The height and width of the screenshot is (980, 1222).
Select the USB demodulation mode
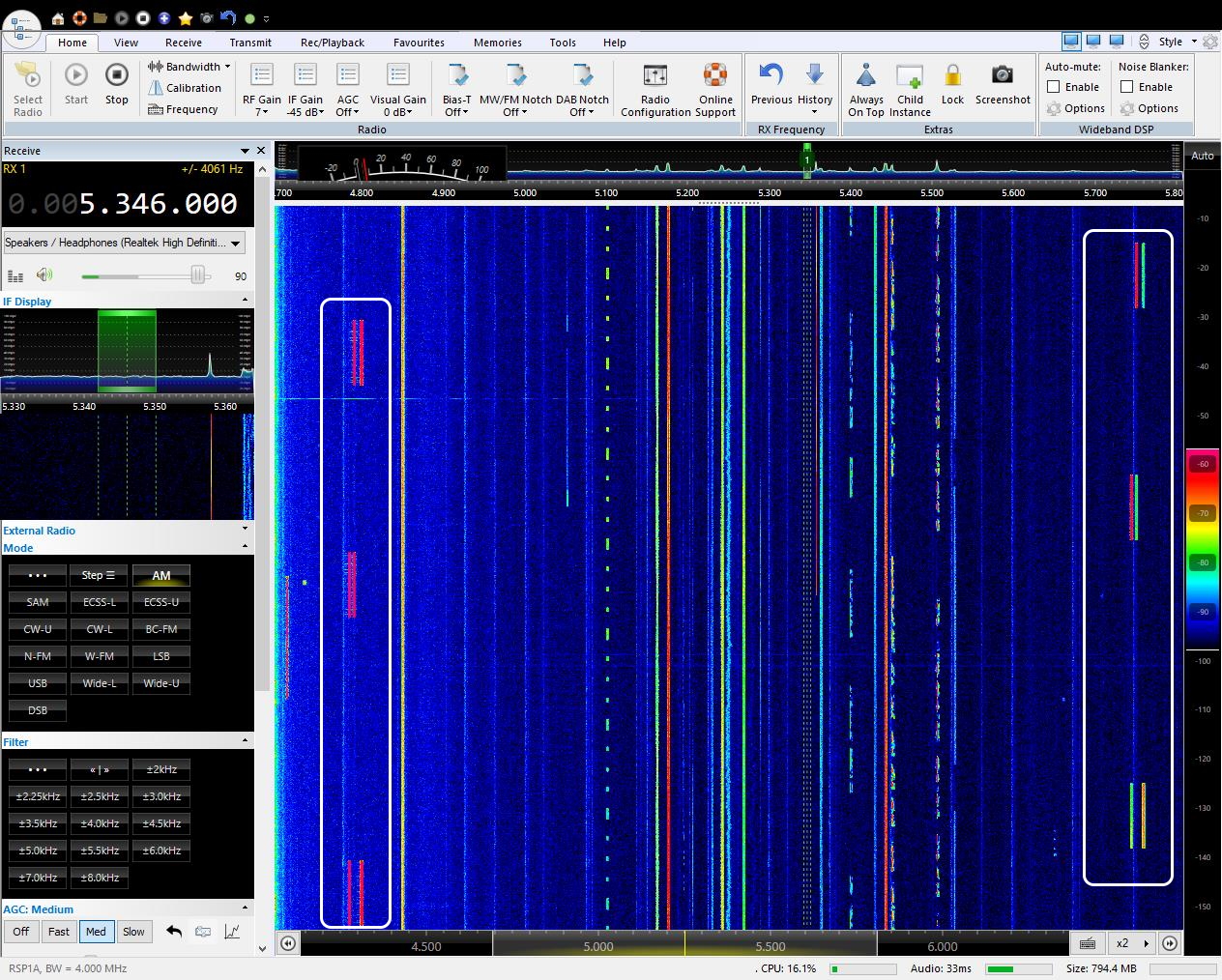pos(38,683)
